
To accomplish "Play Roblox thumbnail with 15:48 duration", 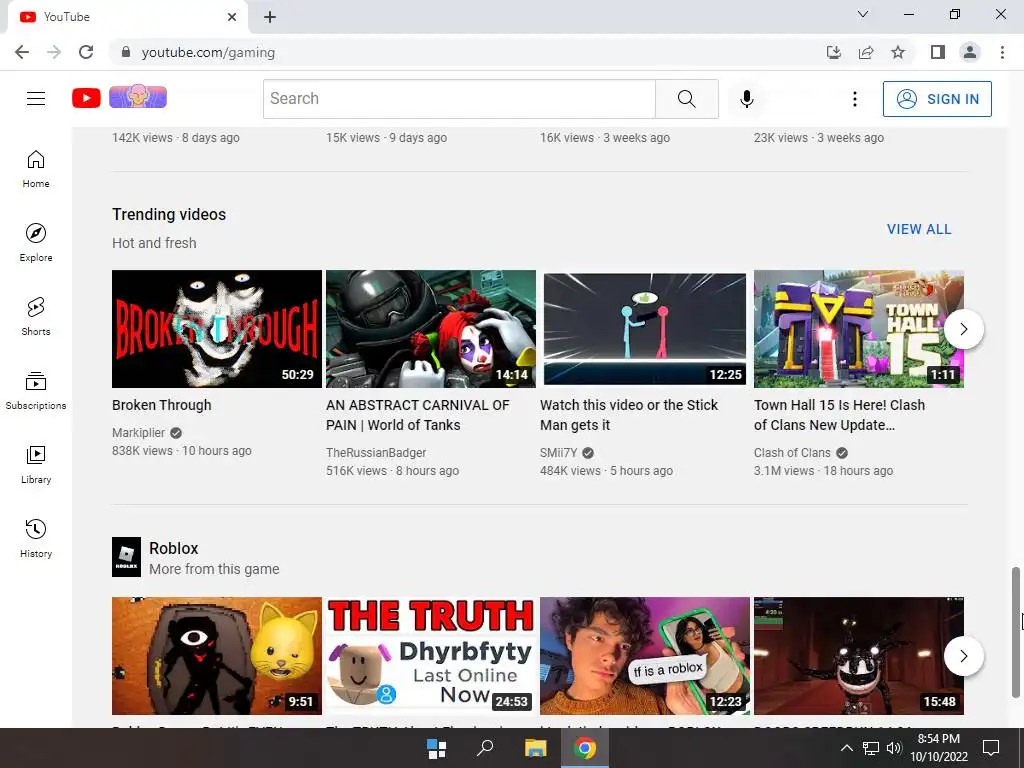I will pos(859,656).
